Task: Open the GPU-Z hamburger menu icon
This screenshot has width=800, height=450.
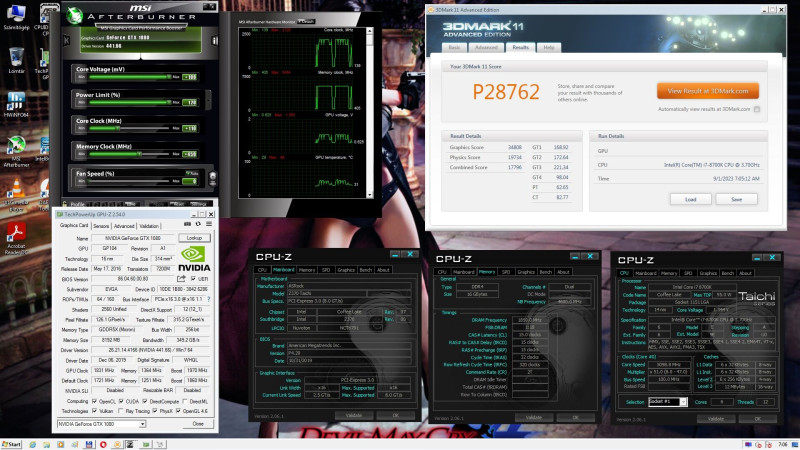Action: tap(209, 224)
